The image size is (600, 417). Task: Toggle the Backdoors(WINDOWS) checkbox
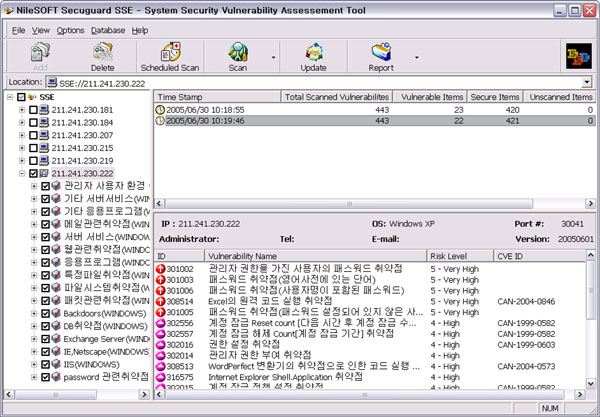point(44,313)
